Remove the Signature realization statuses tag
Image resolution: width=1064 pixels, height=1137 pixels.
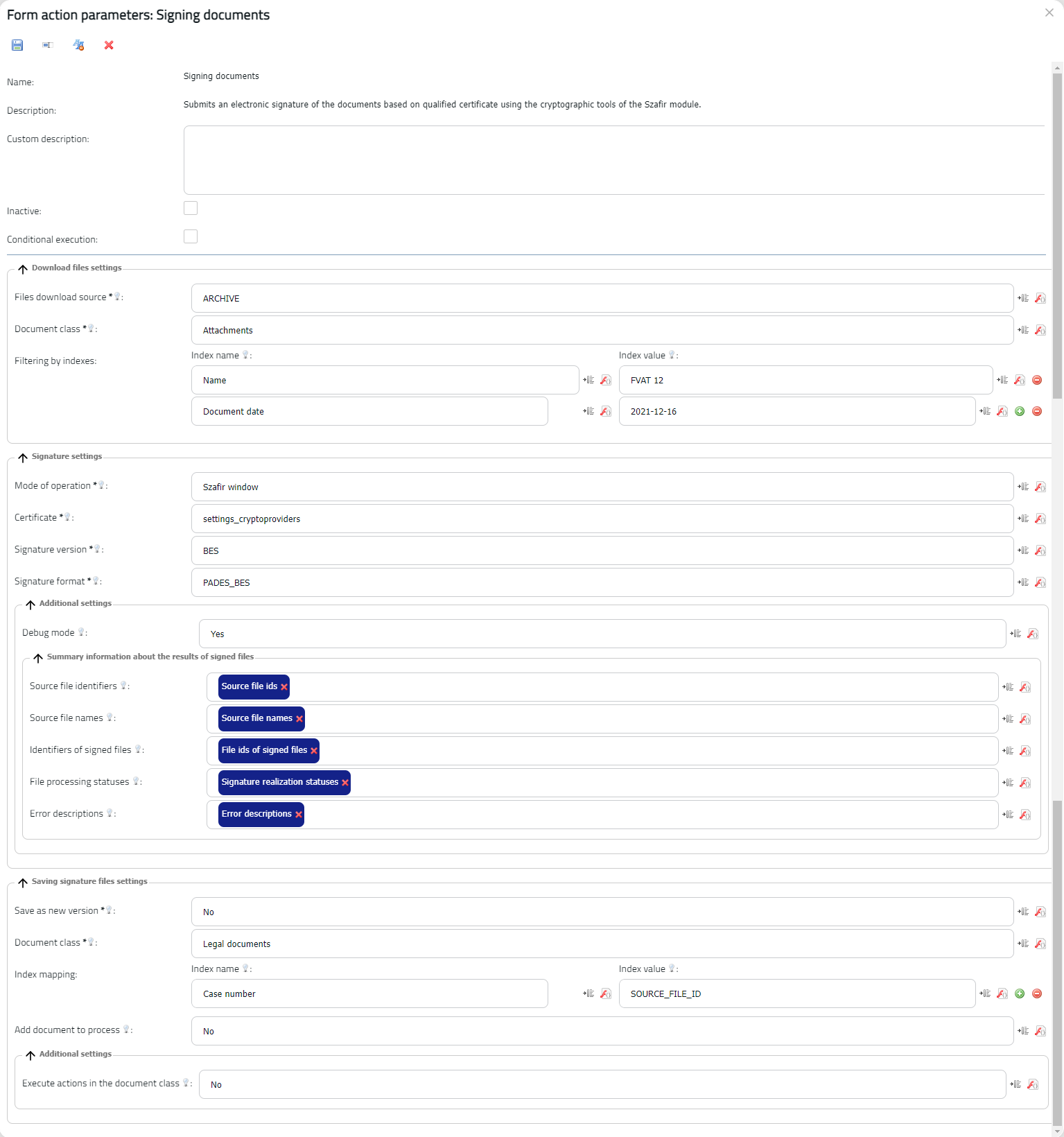click(x=345, y=783)
